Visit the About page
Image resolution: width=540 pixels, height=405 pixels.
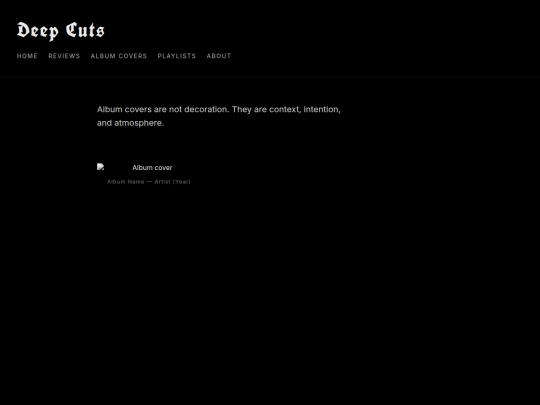(x=219, y=56)
